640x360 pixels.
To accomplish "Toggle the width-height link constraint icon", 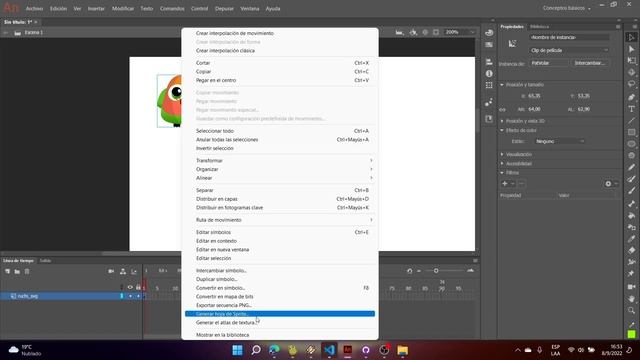I will 502,109.
